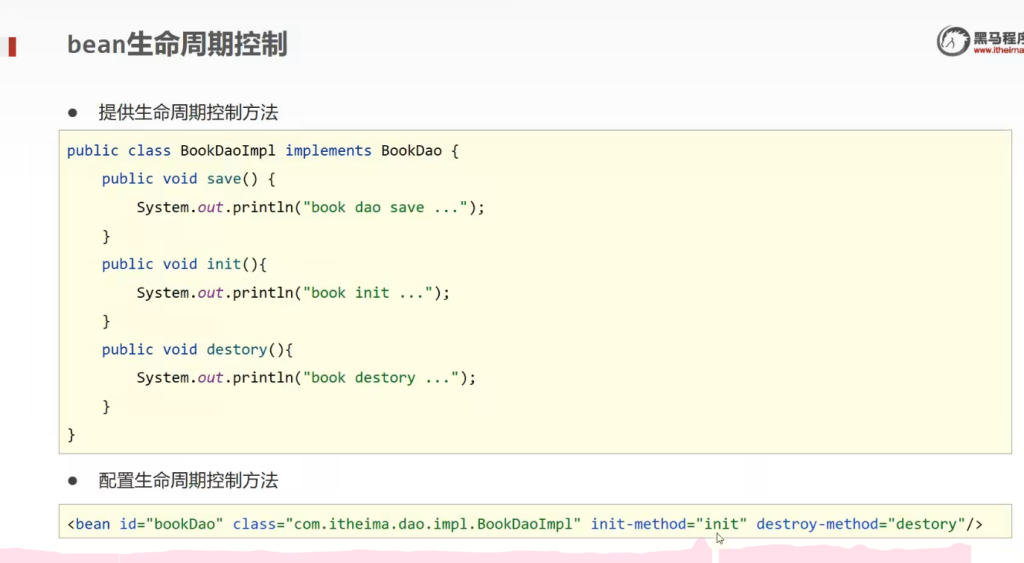Click the 提供生命周期控制方法 heading text
The height and width of the screenshot is (563, 1024).
188,112
